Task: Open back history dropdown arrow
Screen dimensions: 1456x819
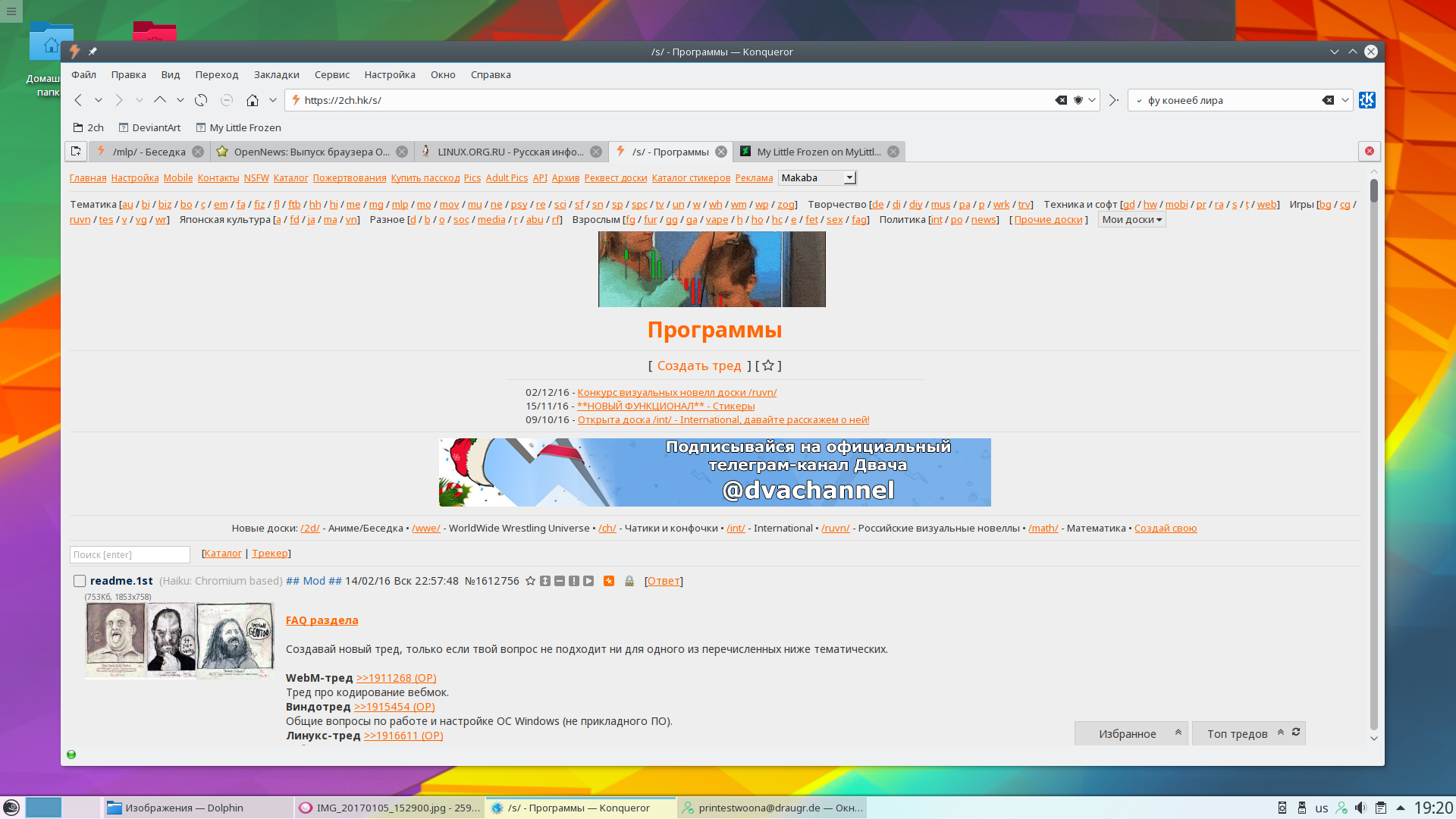Action: click(99, 100)
